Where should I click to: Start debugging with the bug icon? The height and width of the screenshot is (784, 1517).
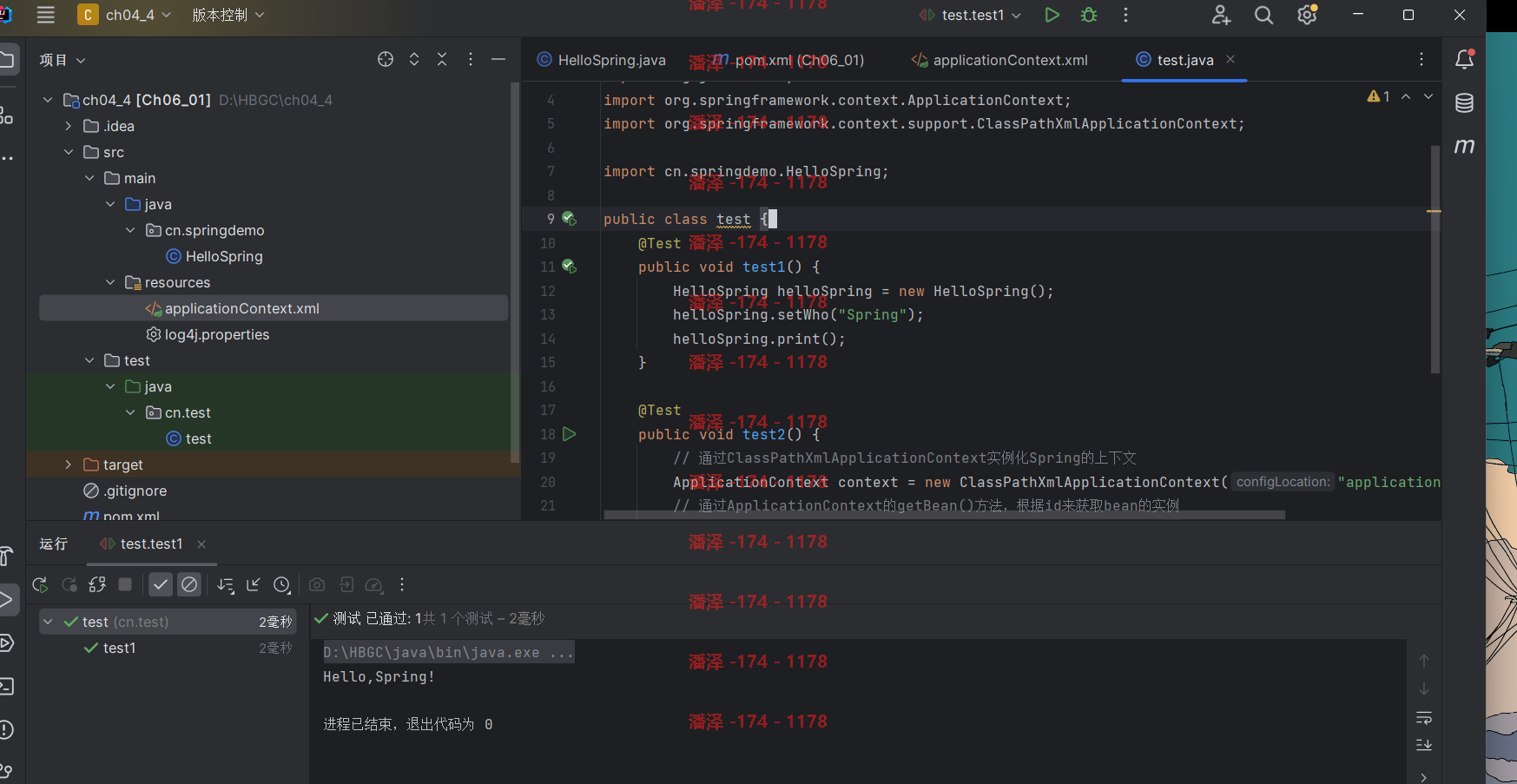pyautogui.click(x=1089, y=15)
